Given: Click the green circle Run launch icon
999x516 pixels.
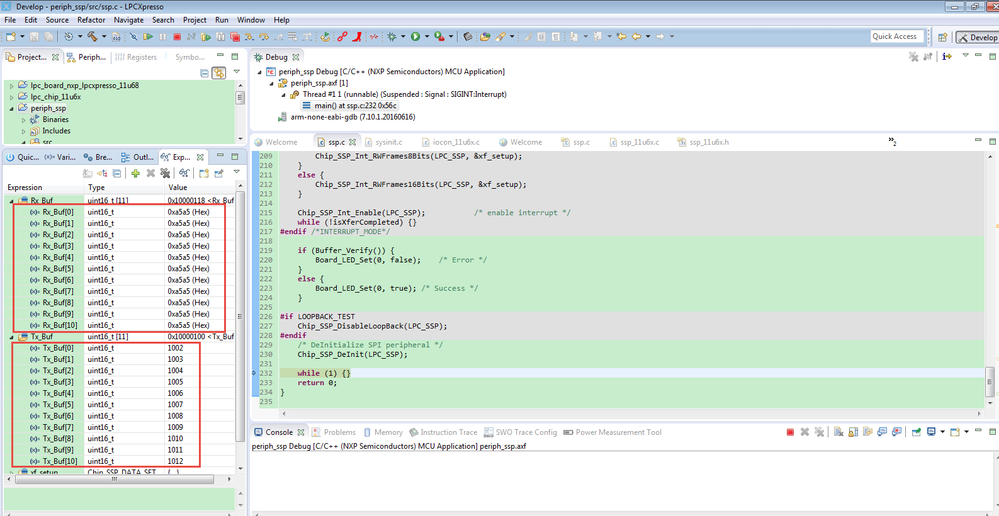Looking at the screenshot, I should point(415,37).
